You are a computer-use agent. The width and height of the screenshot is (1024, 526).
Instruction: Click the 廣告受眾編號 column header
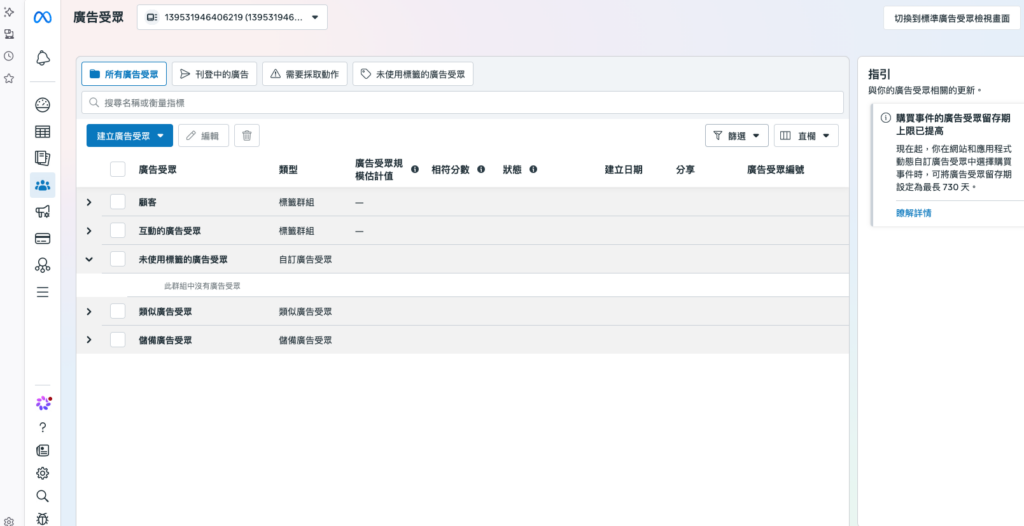pos(776,169)
